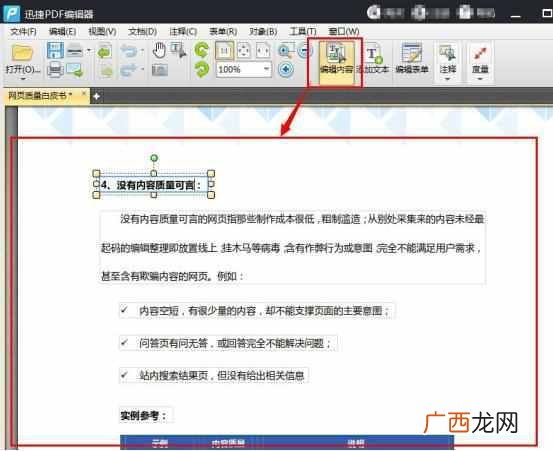
Task: Expand the 打开(O) dropdown arrow
Action: point(23,79)
